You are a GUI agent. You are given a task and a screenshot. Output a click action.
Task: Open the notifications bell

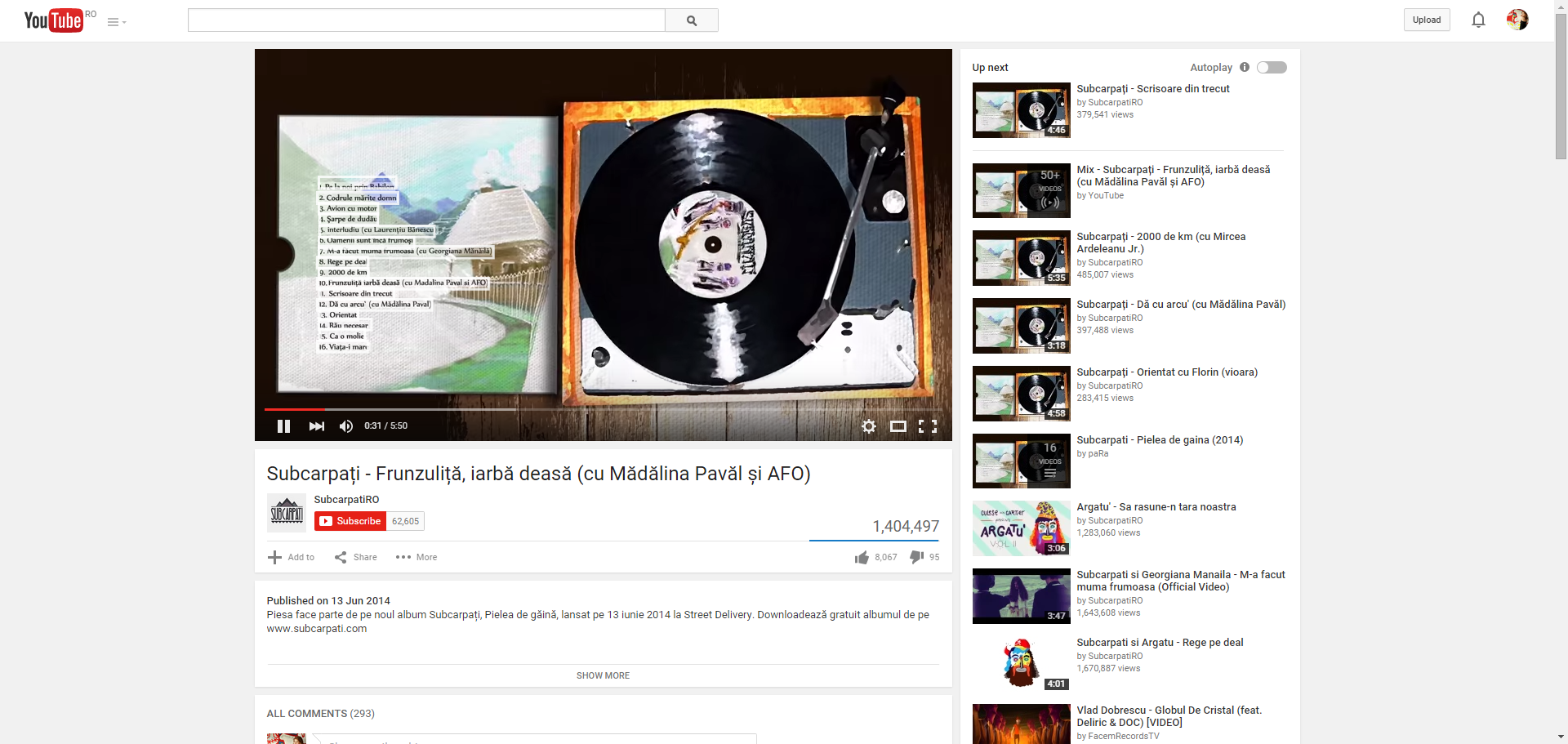point(1478,20)
